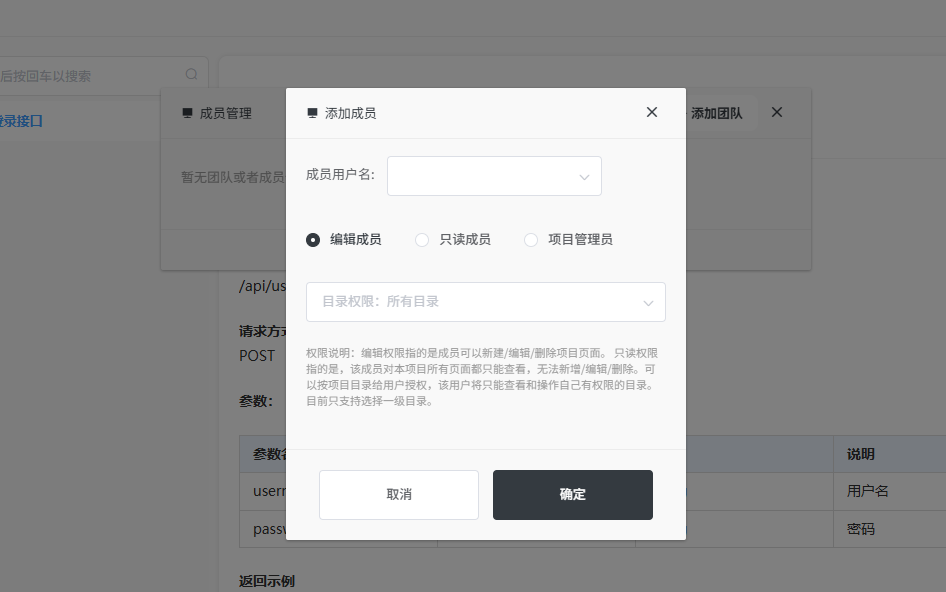Click the chevron arrow in 目录权限 field
Screen dimensions: 946x592
pos(648,303)
